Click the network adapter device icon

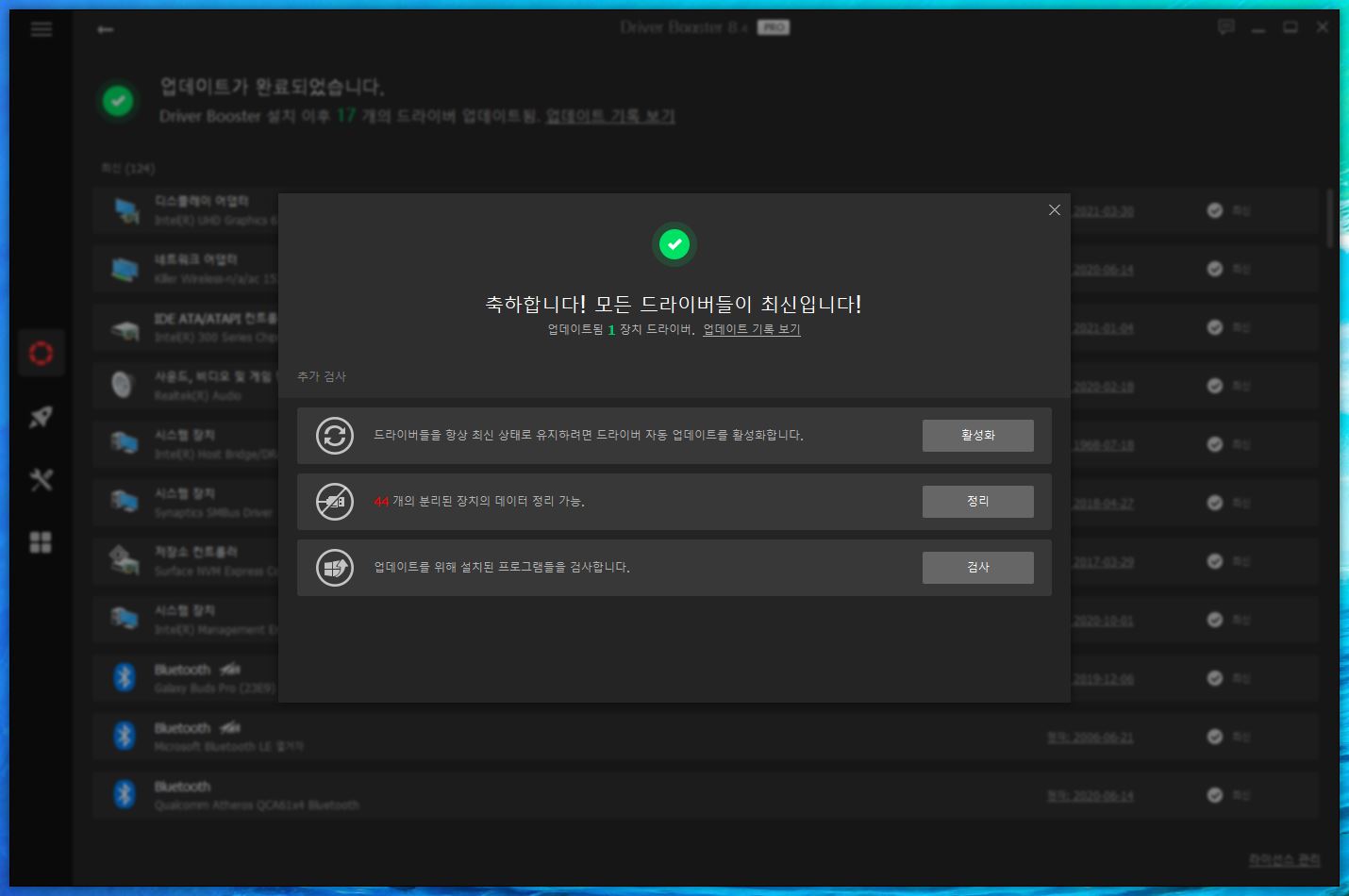pos(125,269)
